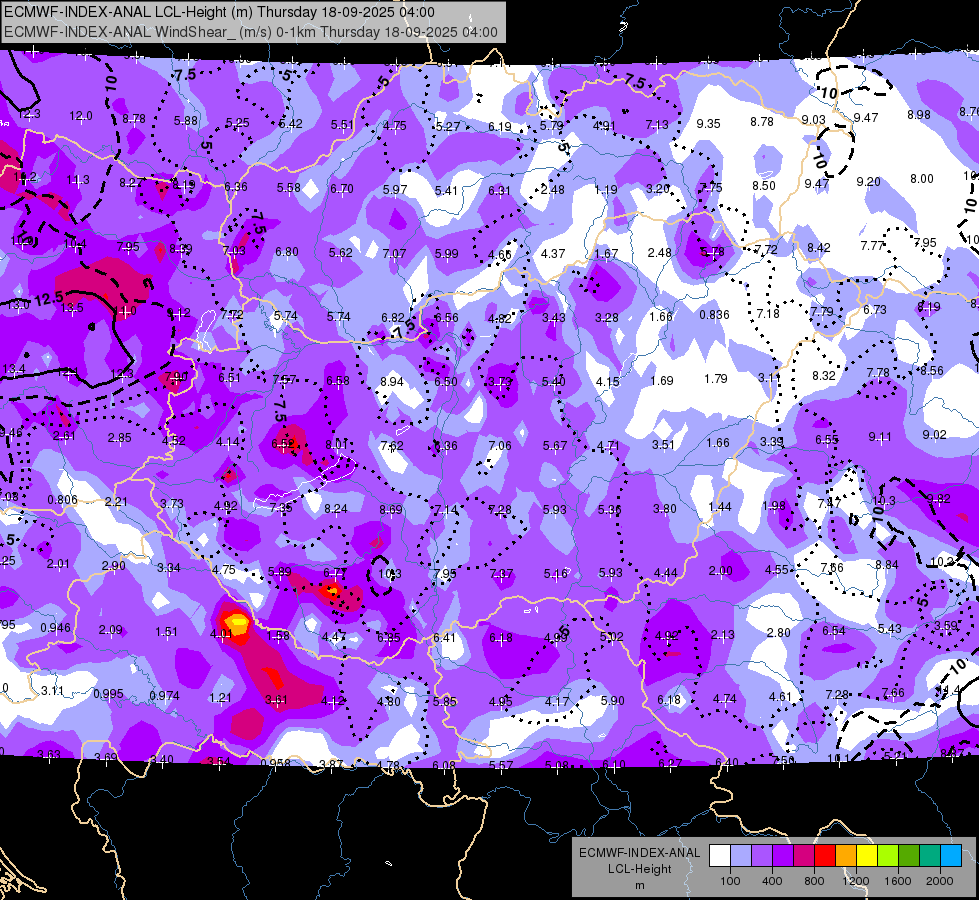Click the WindShear 0-1km title line
Viewport: 979px width, 900px height.
tap(251, 32)
